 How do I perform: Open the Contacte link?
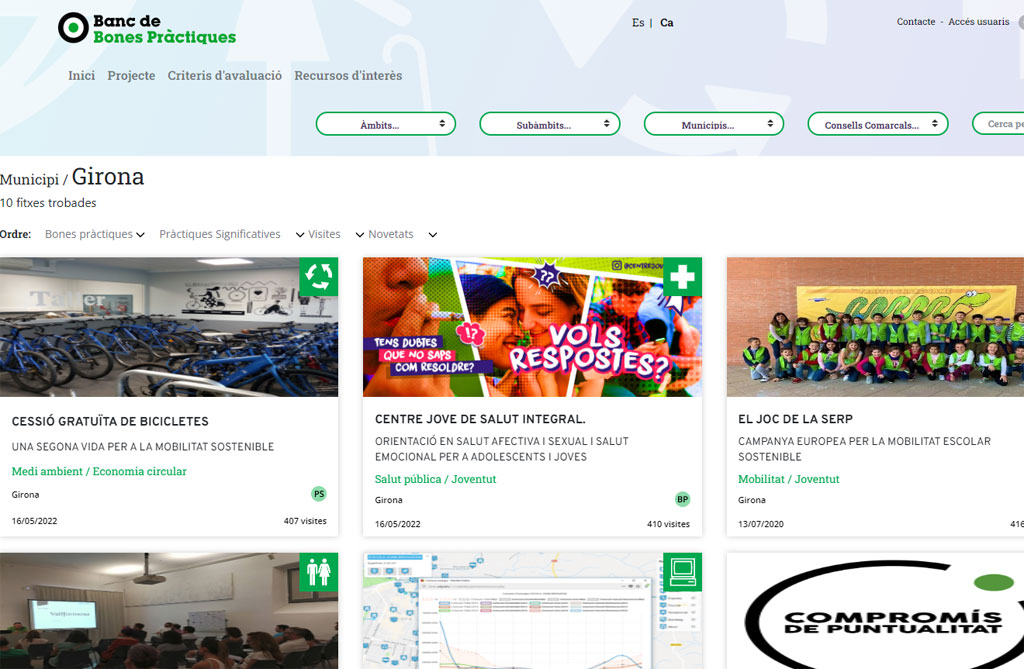click(x=916, y=22)
